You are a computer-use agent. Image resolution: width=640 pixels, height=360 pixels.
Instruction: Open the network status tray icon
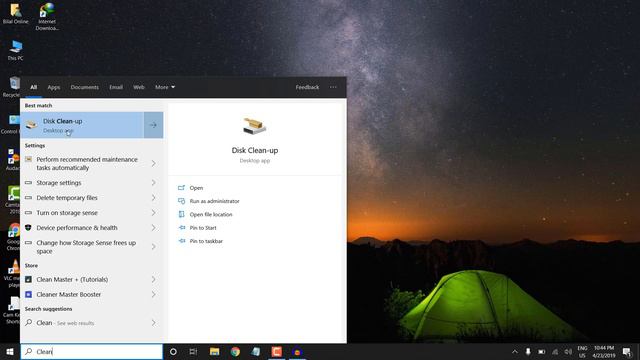[555, 351]
